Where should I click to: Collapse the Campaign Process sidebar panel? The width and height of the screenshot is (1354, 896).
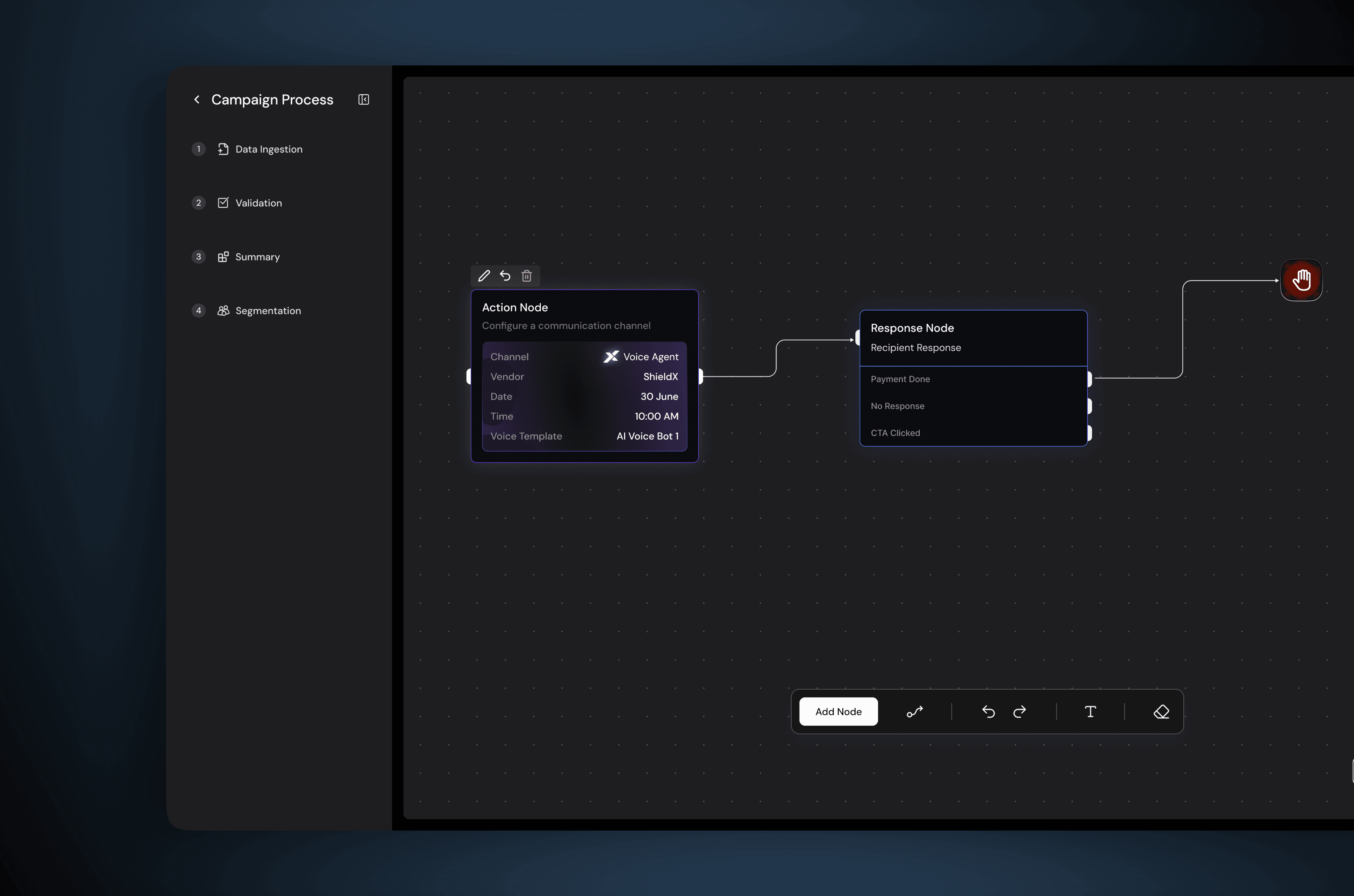pos(363,99)
